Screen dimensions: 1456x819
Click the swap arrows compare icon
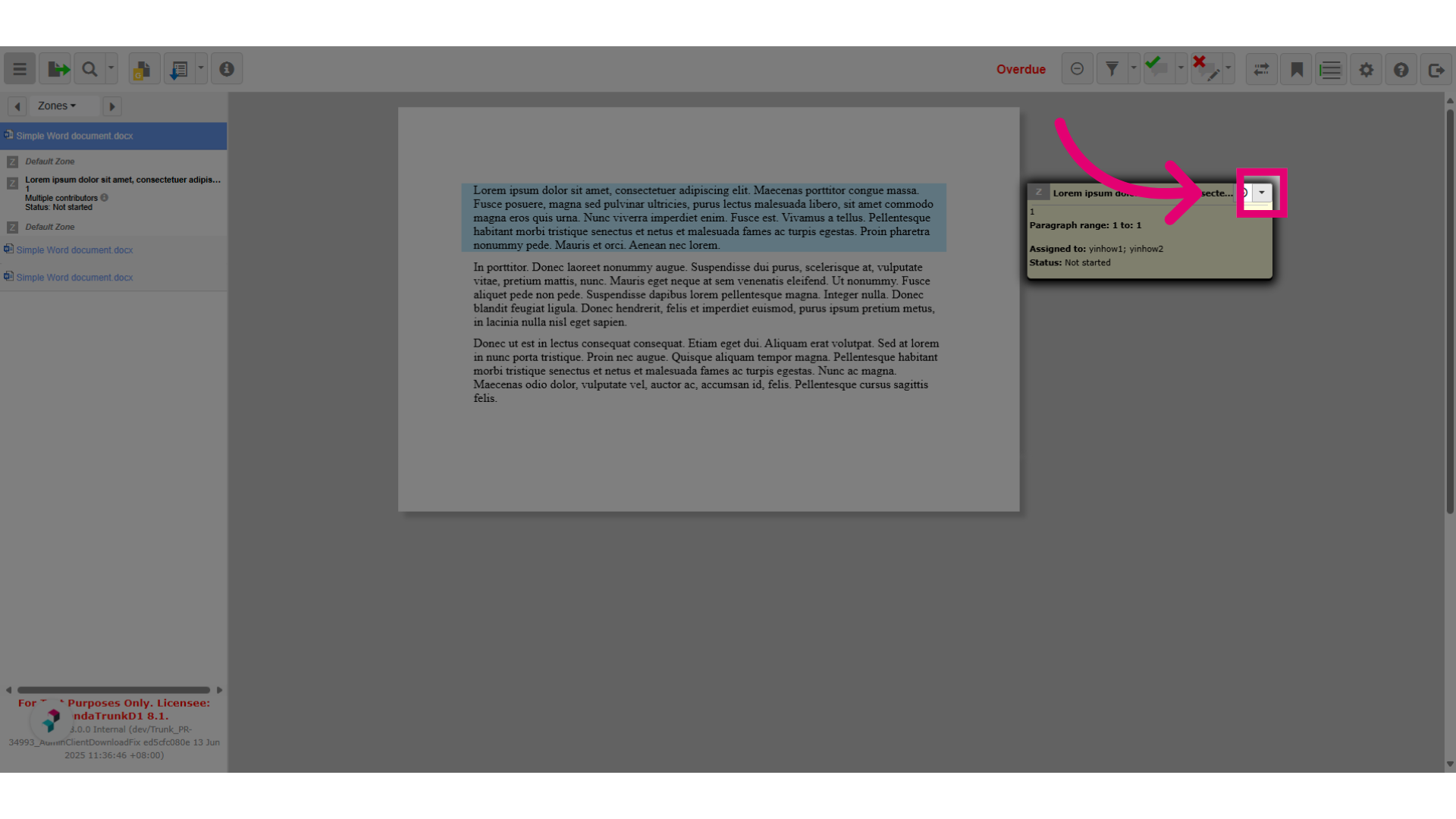pyautogui.click(x=1261, y=69)
